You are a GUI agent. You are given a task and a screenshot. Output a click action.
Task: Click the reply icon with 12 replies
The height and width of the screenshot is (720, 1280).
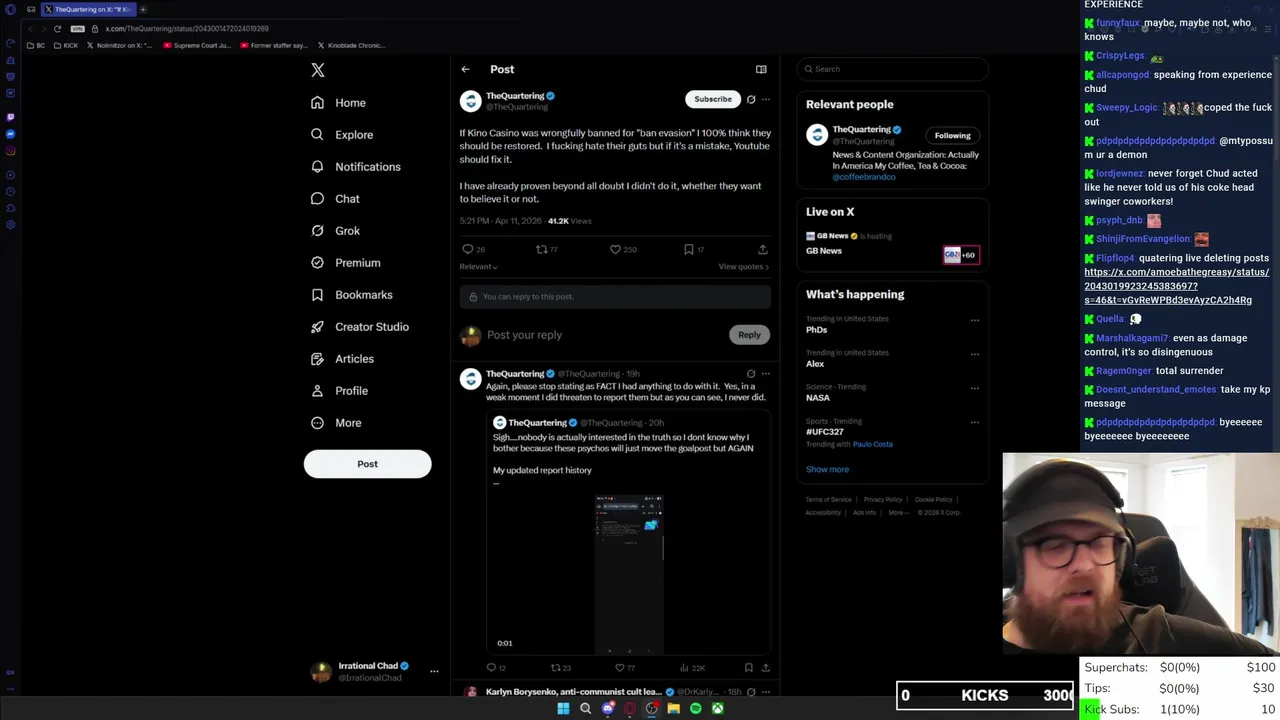pyautogui.click(x=491, y=667)
